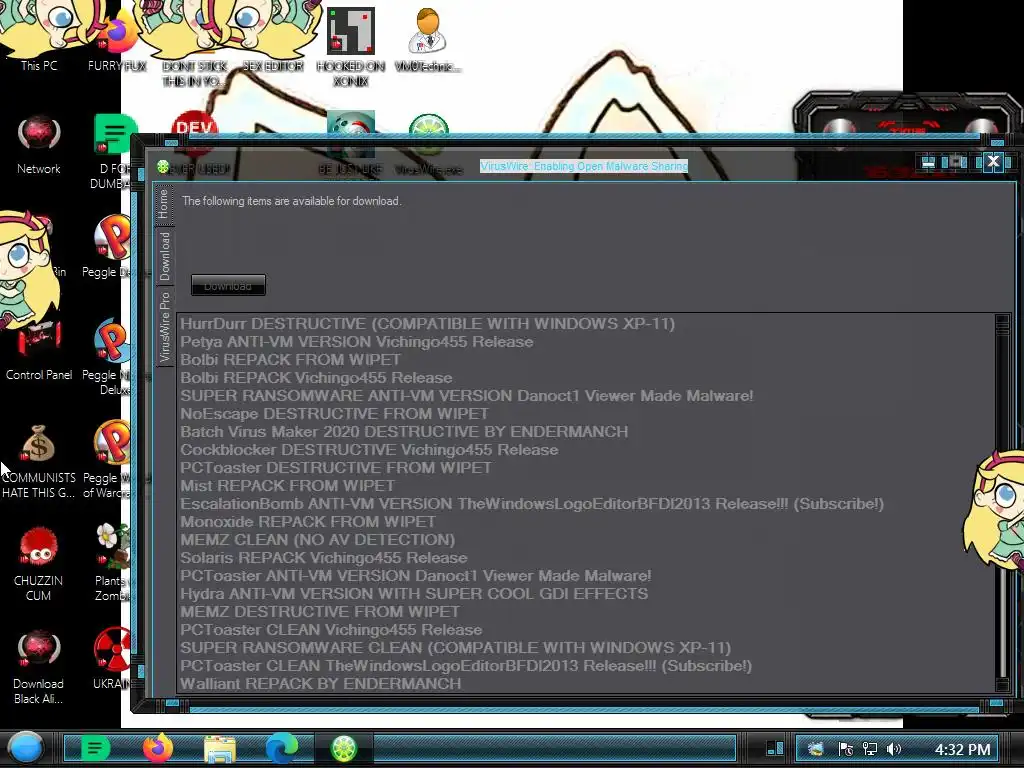1024x768 pixels.
Task: Select SUPER RANSOMWARE ANTI-VM VERSION Danoct1 row
Action: (586, 396)
